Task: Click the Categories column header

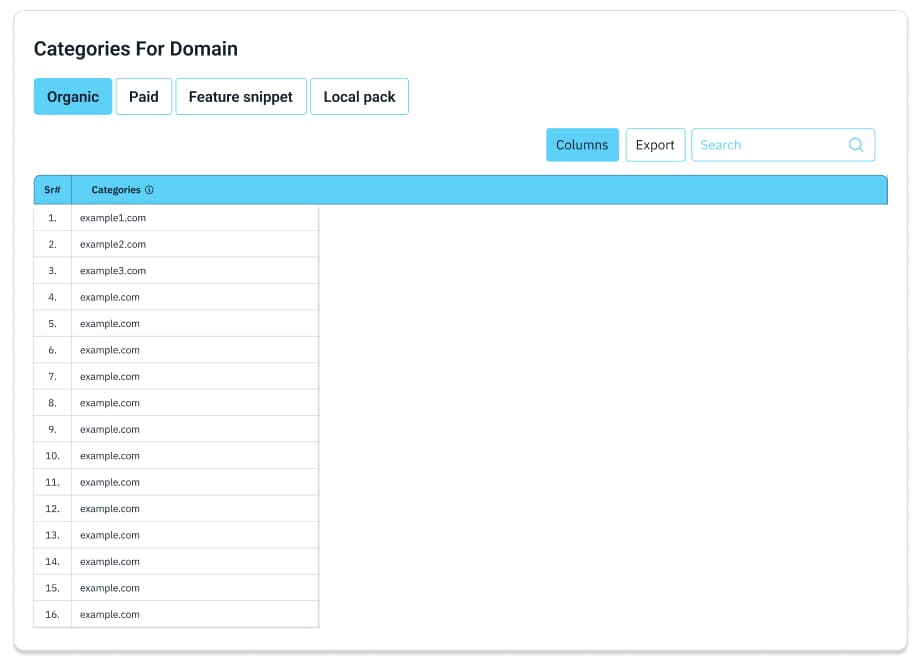Action: click(116, 190)
